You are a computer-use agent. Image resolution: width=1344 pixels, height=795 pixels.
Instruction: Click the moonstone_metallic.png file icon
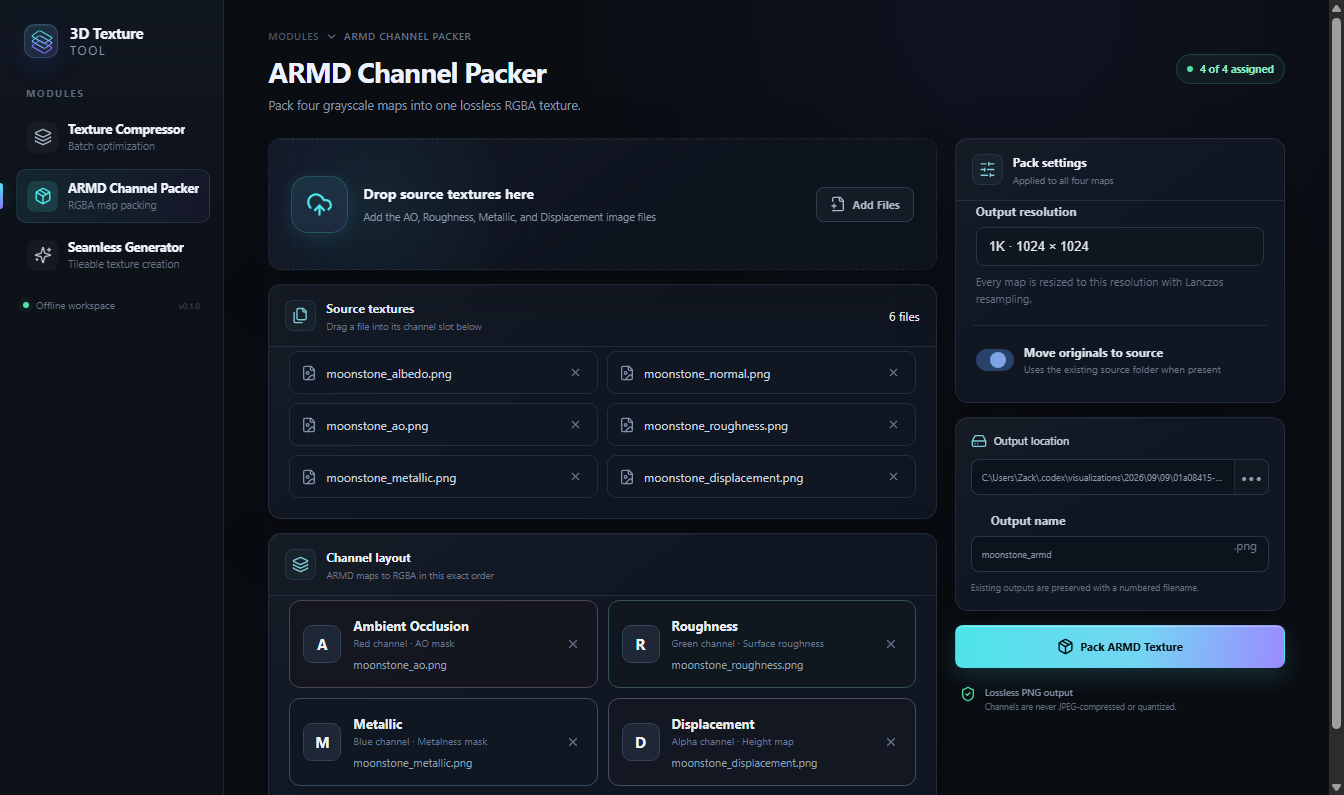(309, 477)
